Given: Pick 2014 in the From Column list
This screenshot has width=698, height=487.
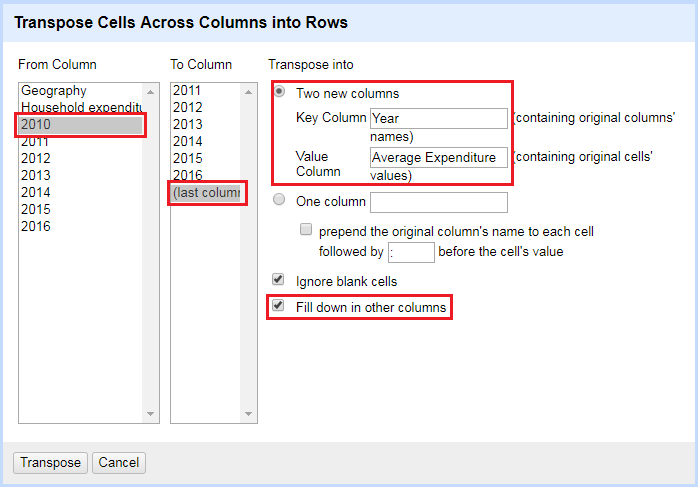Looking at the screenshot, I should (36, 192).
